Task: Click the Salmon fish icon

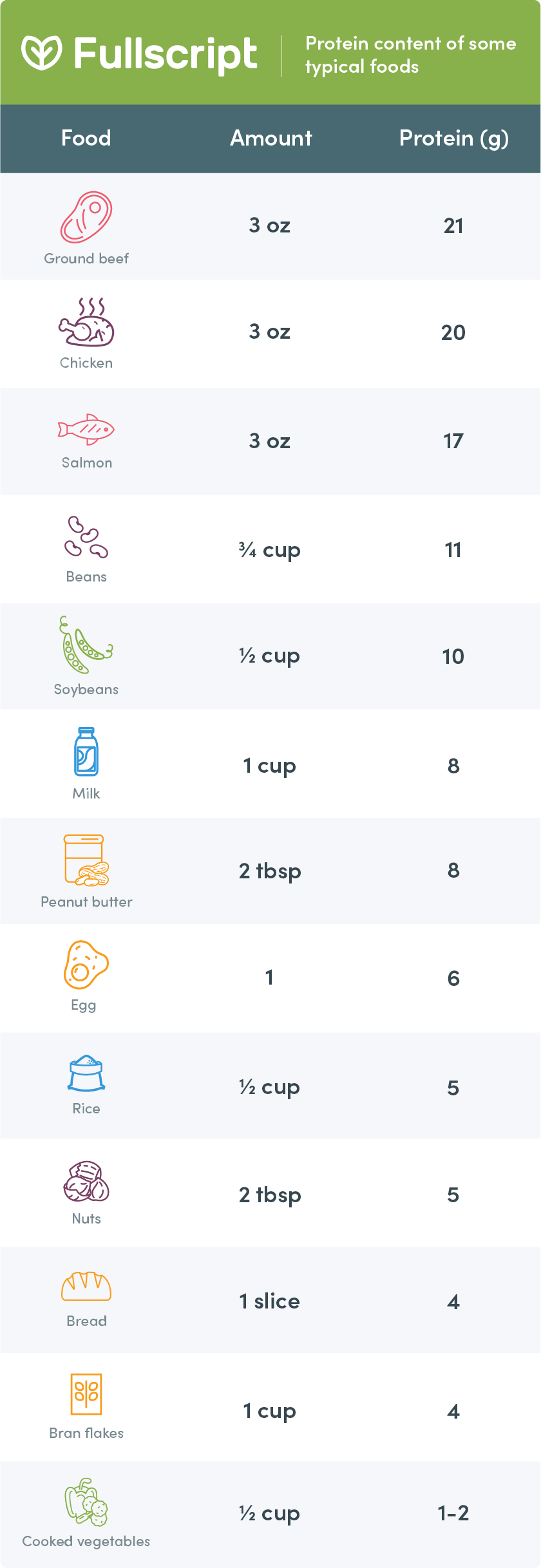Action: pos(86,429)
